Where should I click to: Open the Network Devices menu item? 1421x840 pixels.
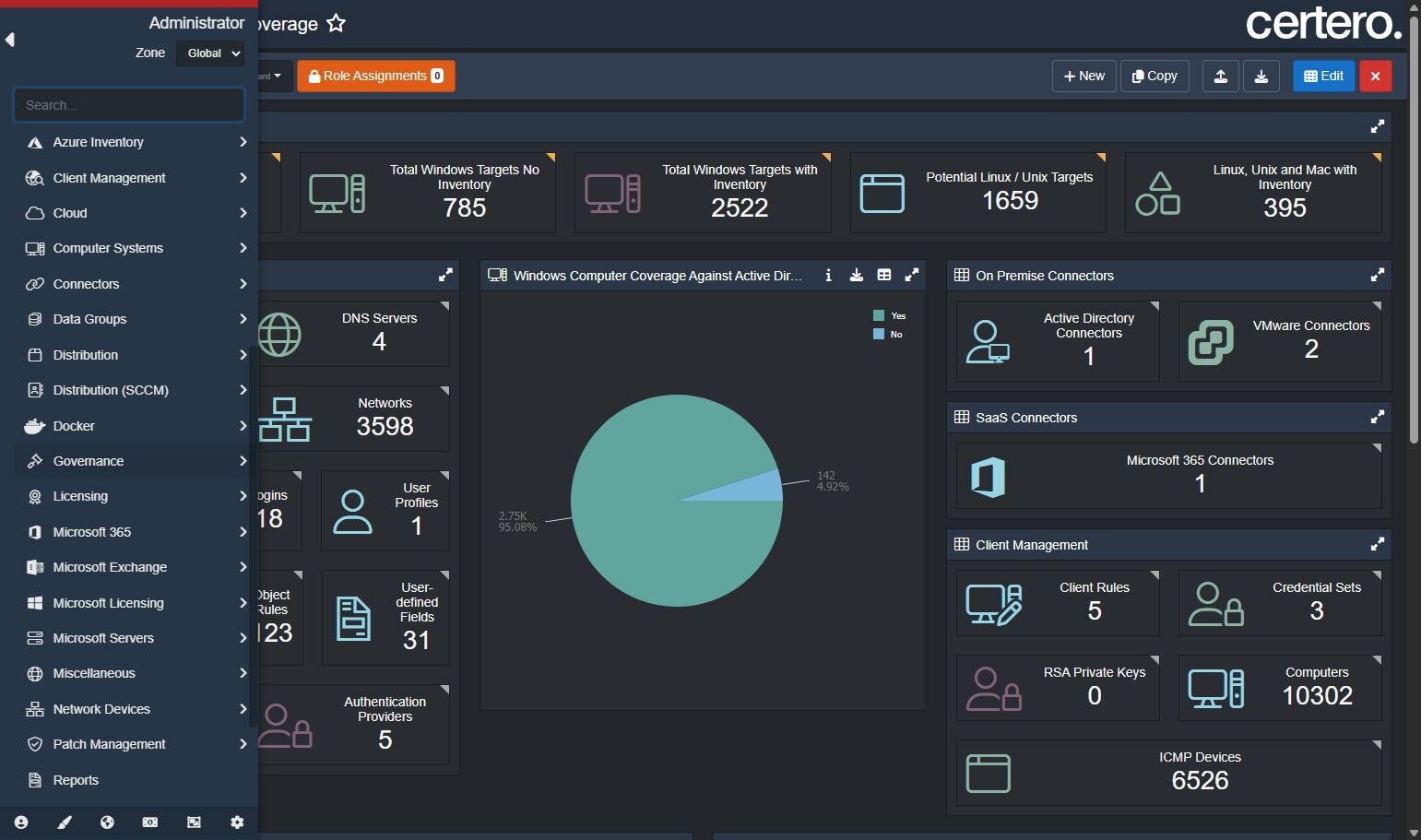coord(135,709)
